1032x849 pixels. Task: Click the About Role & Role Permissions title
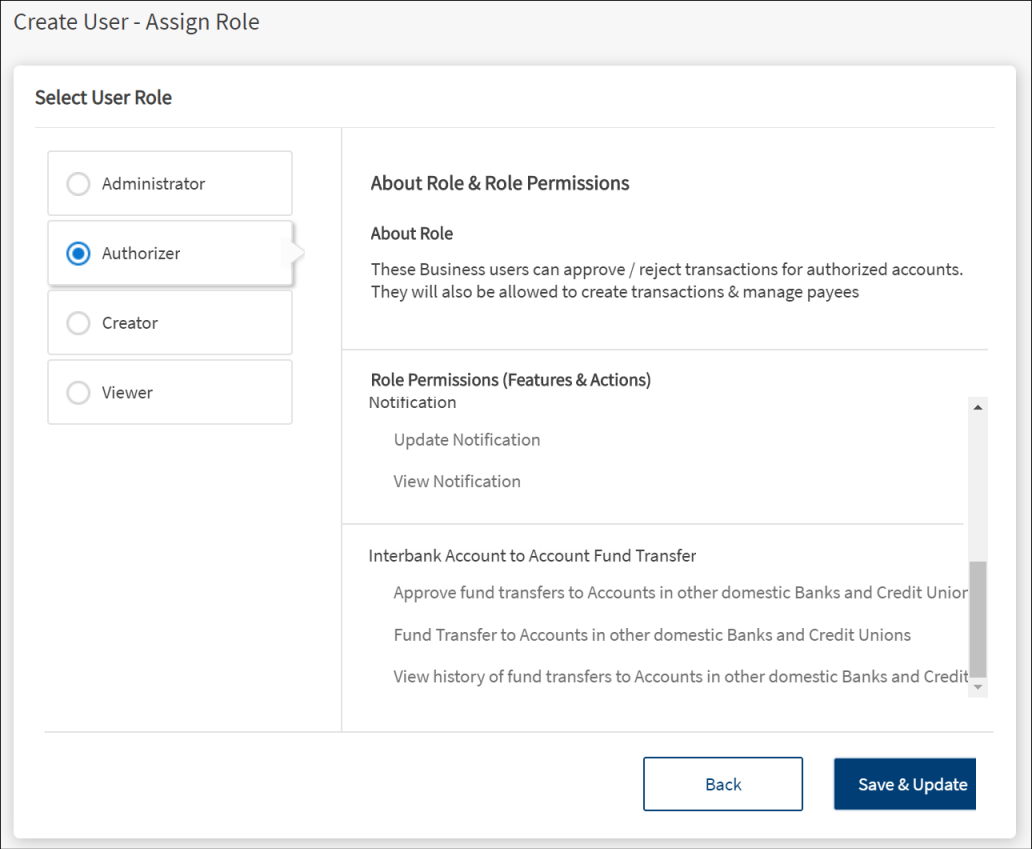pos(499,183)
